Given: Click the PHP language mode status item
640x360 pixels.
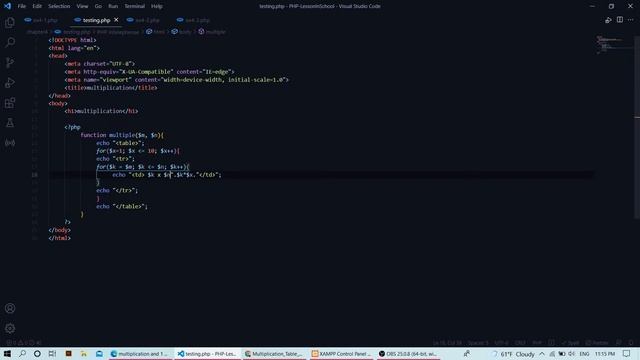Looking at the screenshot, I should [537, 342].
